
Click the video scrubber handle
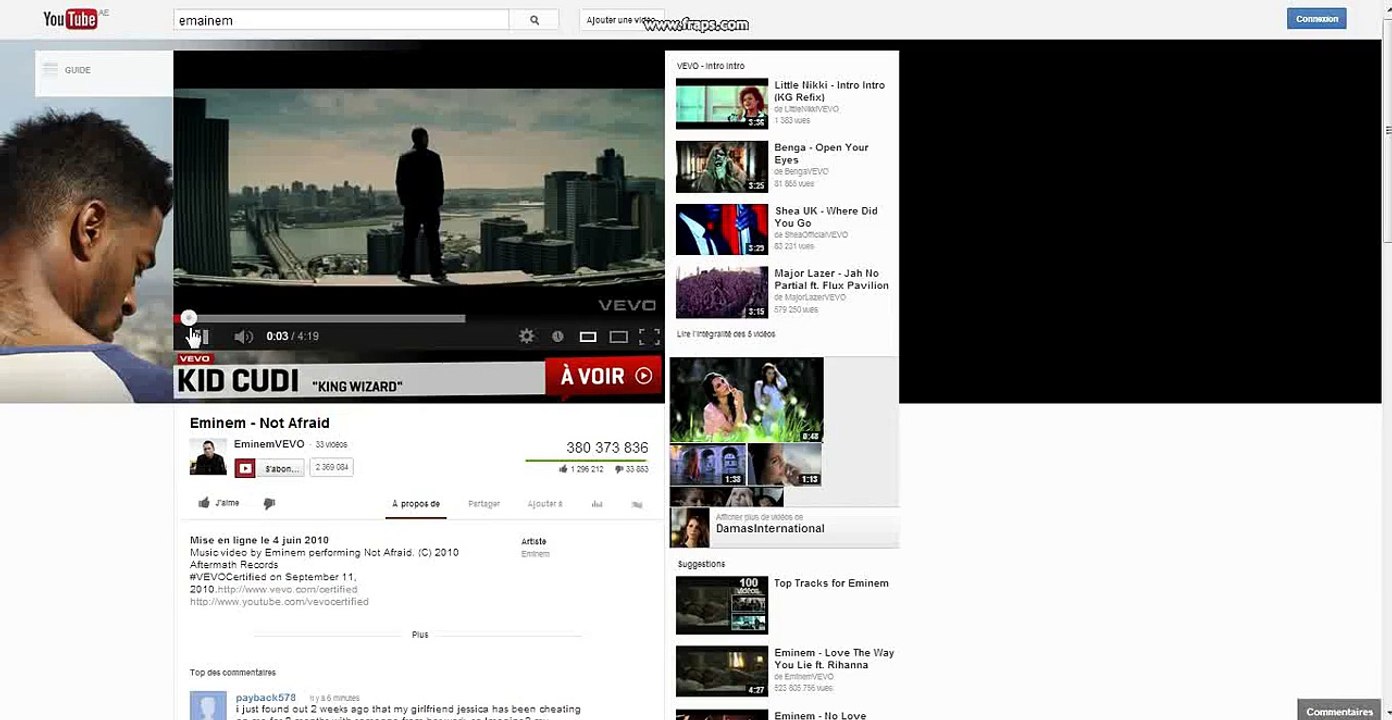tap(188, 319)
